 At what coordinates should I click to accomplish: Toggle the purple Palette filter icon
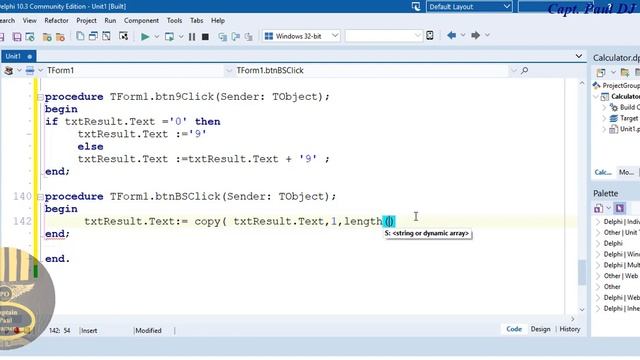620,208
